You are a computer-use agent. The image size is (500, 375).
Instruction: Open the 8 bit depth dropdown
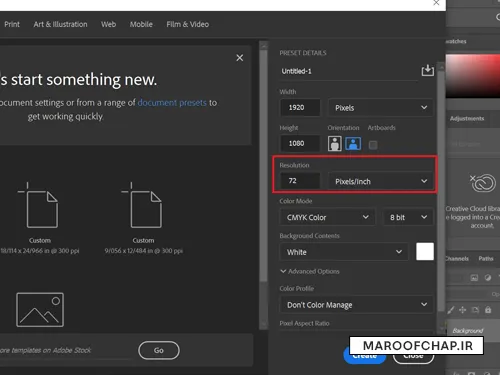[x=408, y=217]
